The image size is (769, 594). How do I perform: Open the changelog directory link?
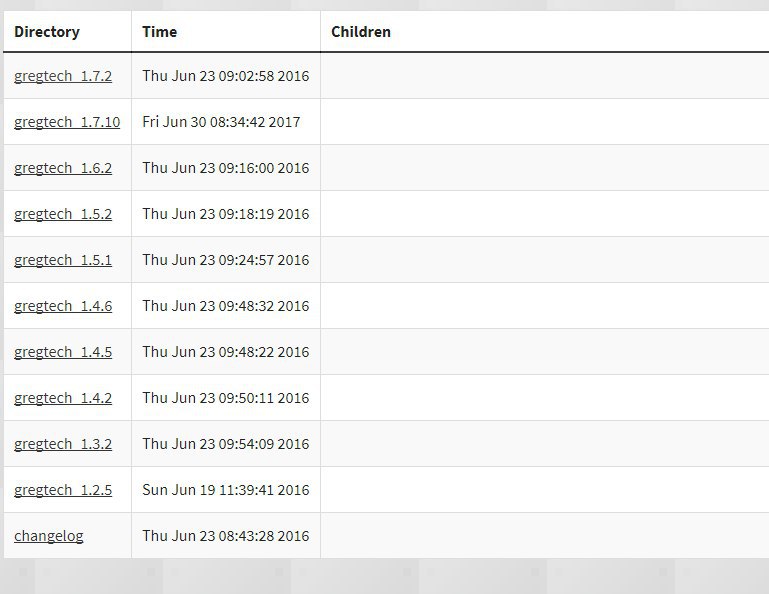49,536
